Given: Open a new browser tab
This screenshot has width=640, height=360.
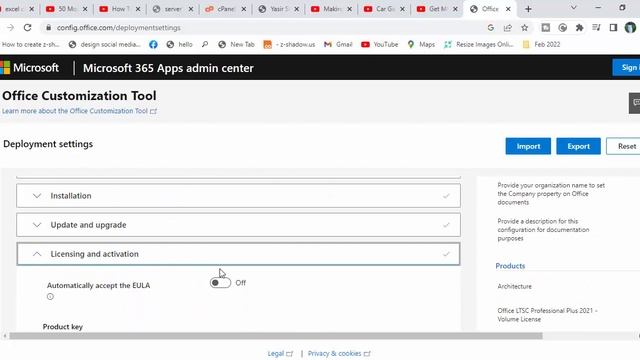Looking at the screenshot, I should pos(528,9).
